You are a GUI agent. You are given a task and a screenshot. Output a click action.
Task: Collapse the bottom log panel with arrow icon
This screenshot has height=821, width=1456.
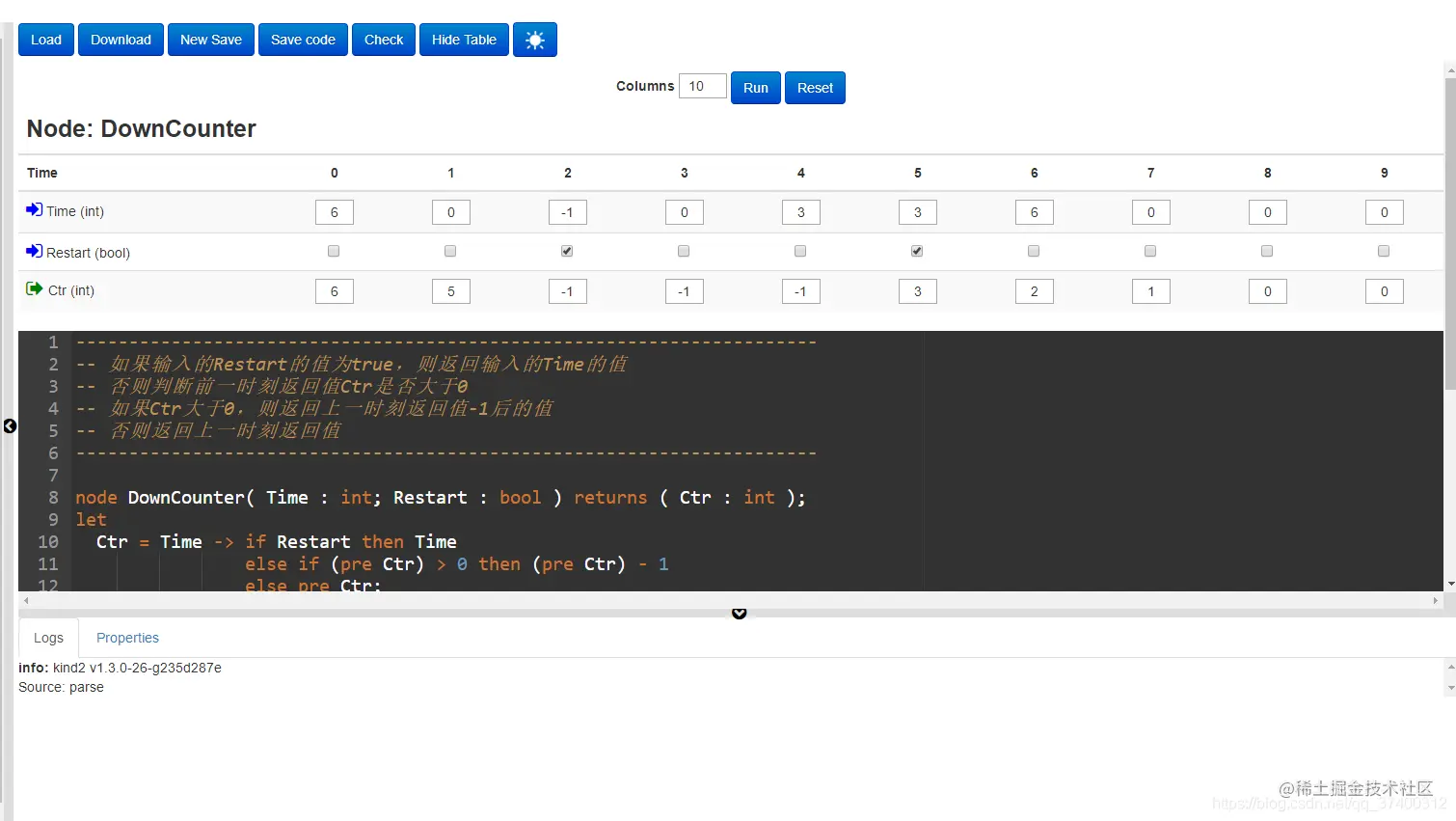click(x=739, y=613)
